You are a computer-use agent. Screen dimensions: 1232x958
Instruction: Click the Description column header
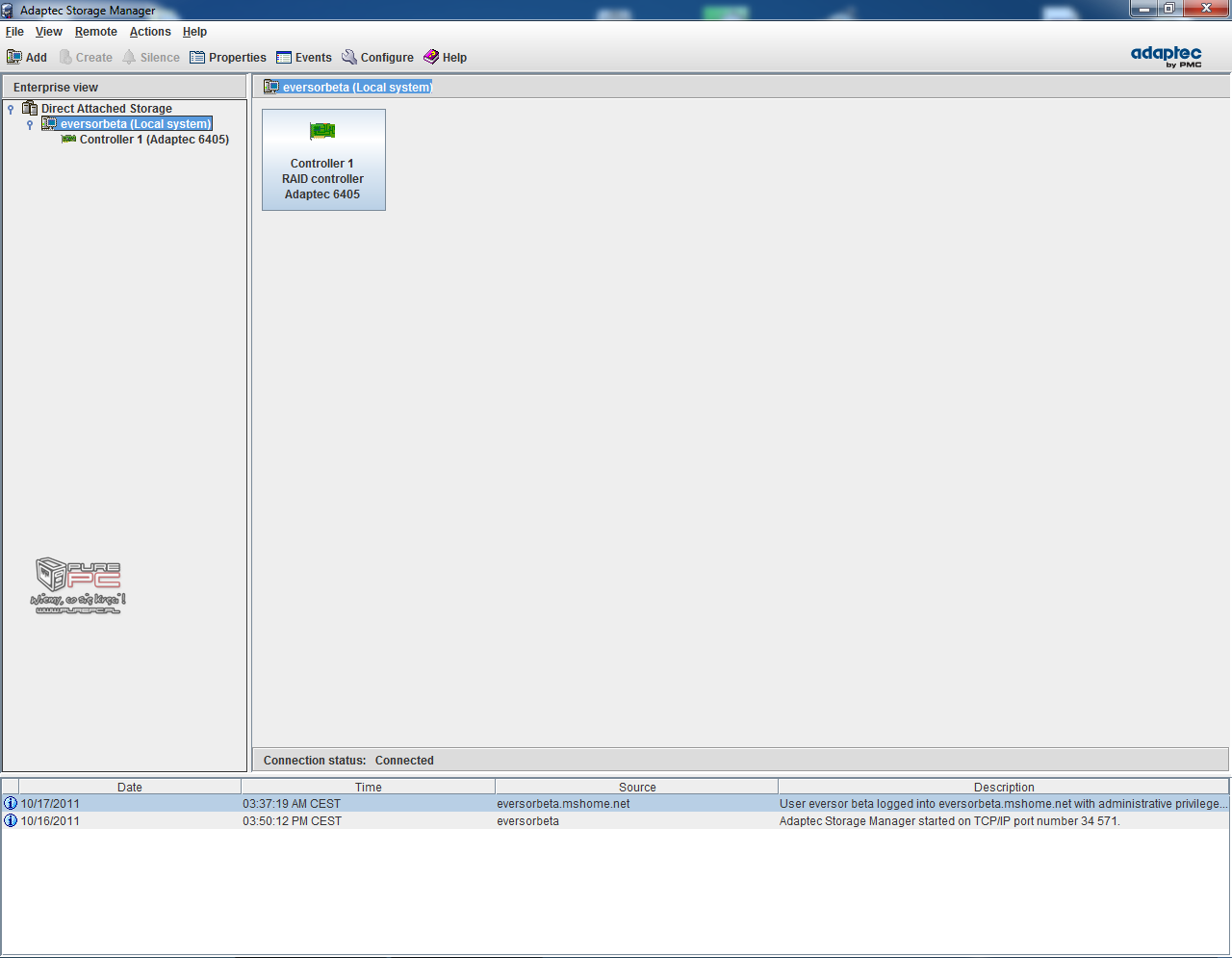coord(1003,787)
